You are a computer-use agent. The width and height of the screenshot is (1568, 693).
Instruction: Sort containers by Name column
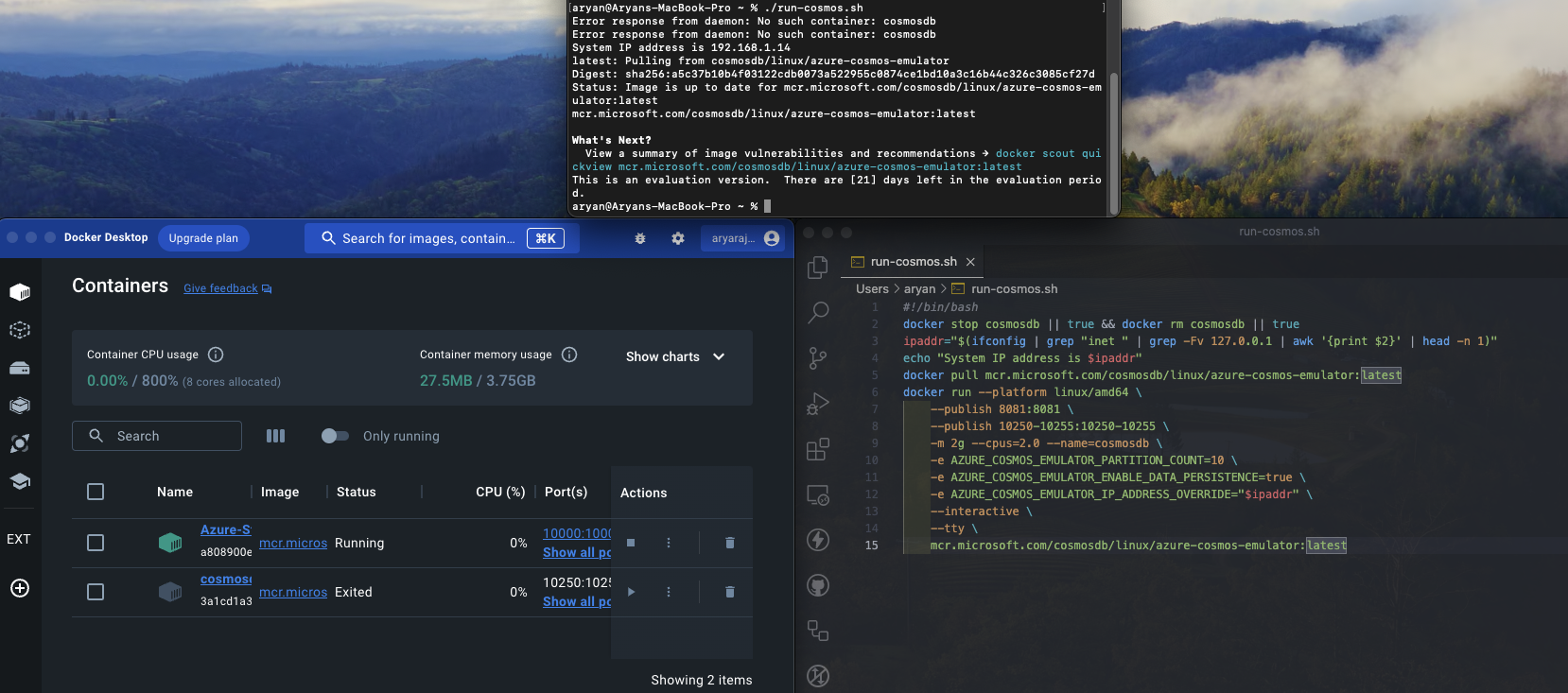pyautogui.click(x=175, y=492)
